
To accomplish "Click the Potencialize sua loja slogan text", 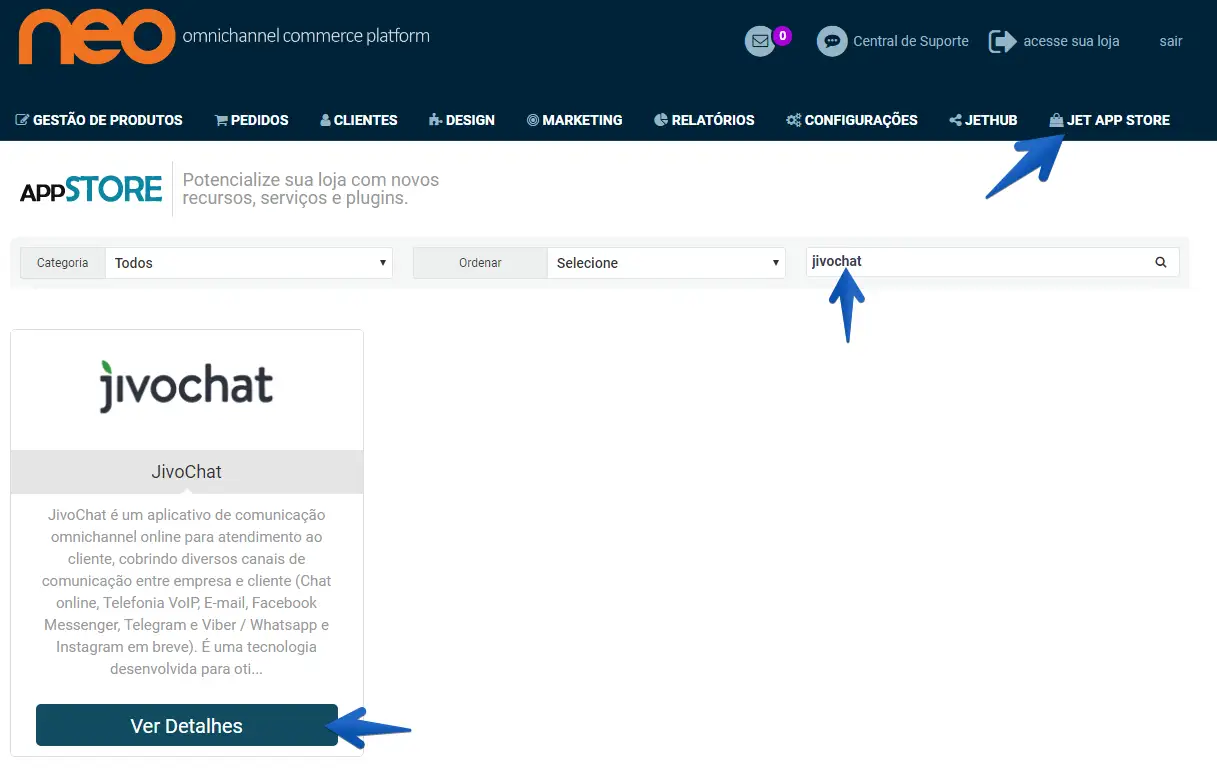I will 311,189.
